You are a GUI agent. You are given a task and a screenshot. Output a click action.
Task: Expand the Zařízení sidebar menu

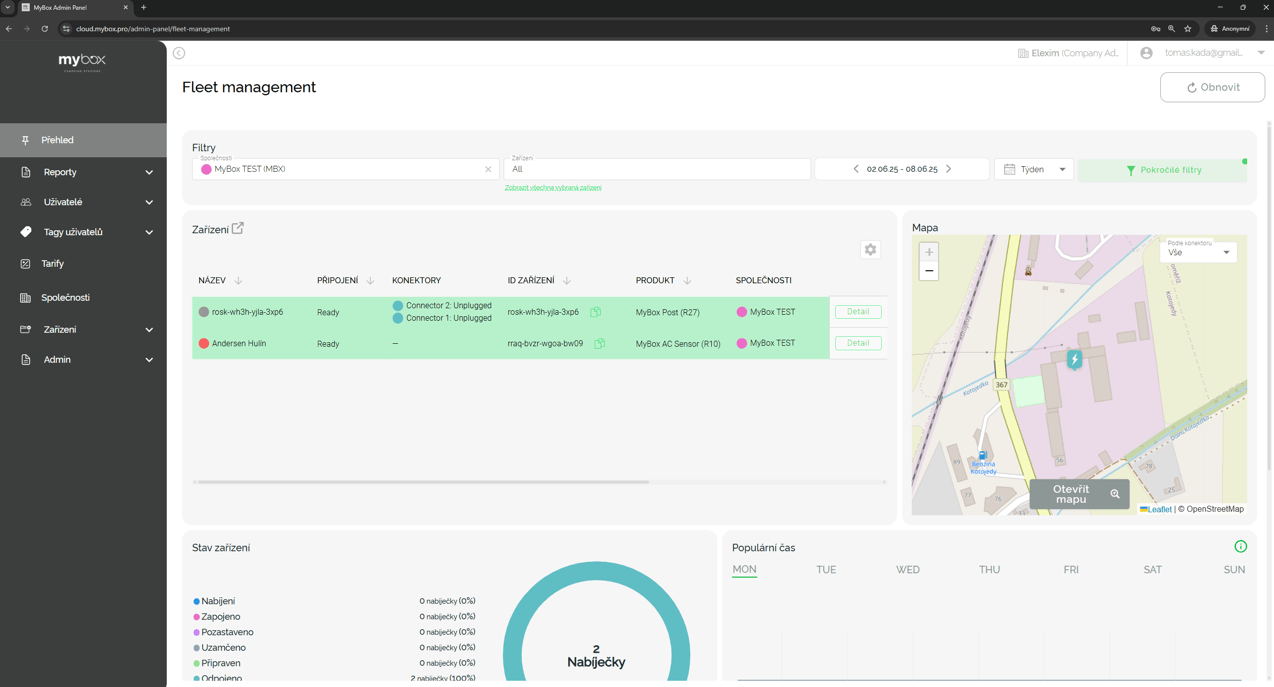point(83,329)
